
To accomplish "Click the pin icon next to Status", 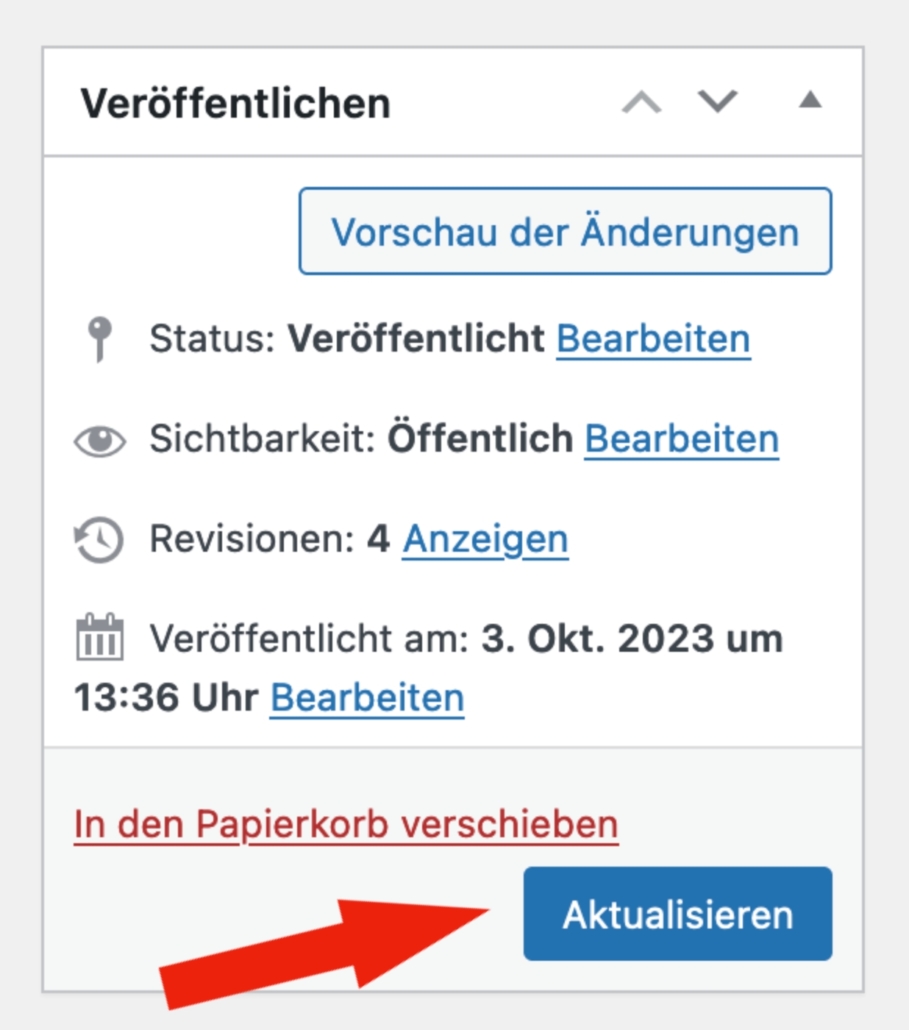I will pos(100,340).
